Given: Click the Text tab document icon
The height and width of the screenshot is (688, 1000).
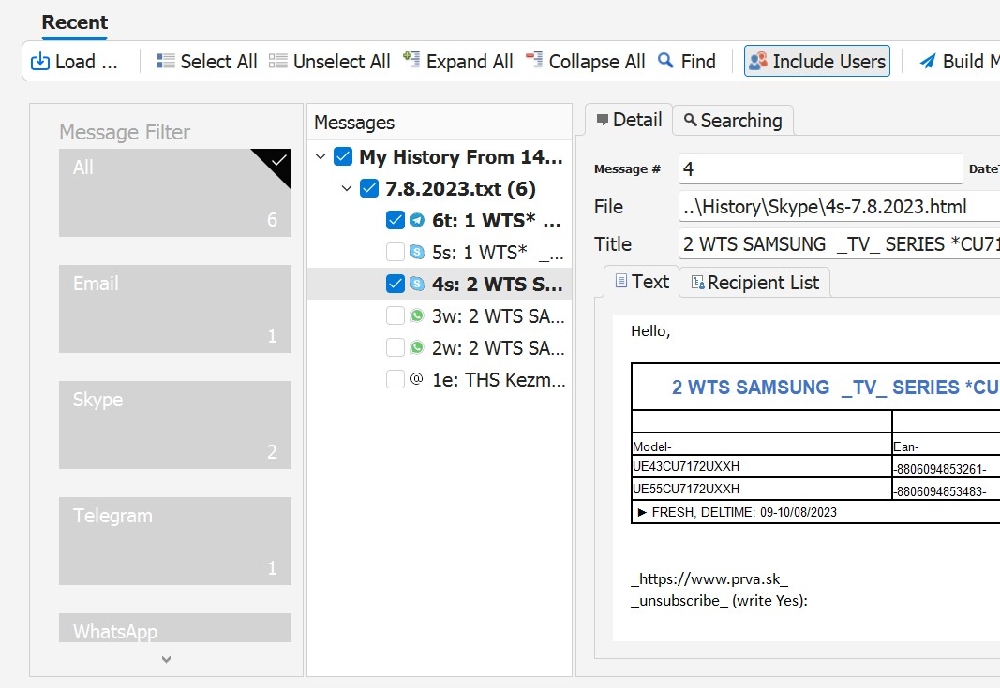Looking at the screenshot, I should click(621, 281).
